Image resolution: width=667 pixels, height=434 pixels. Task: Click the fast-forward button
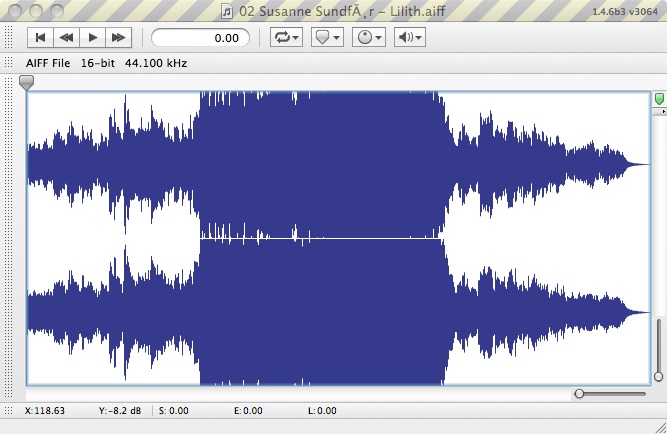point(118,38)
